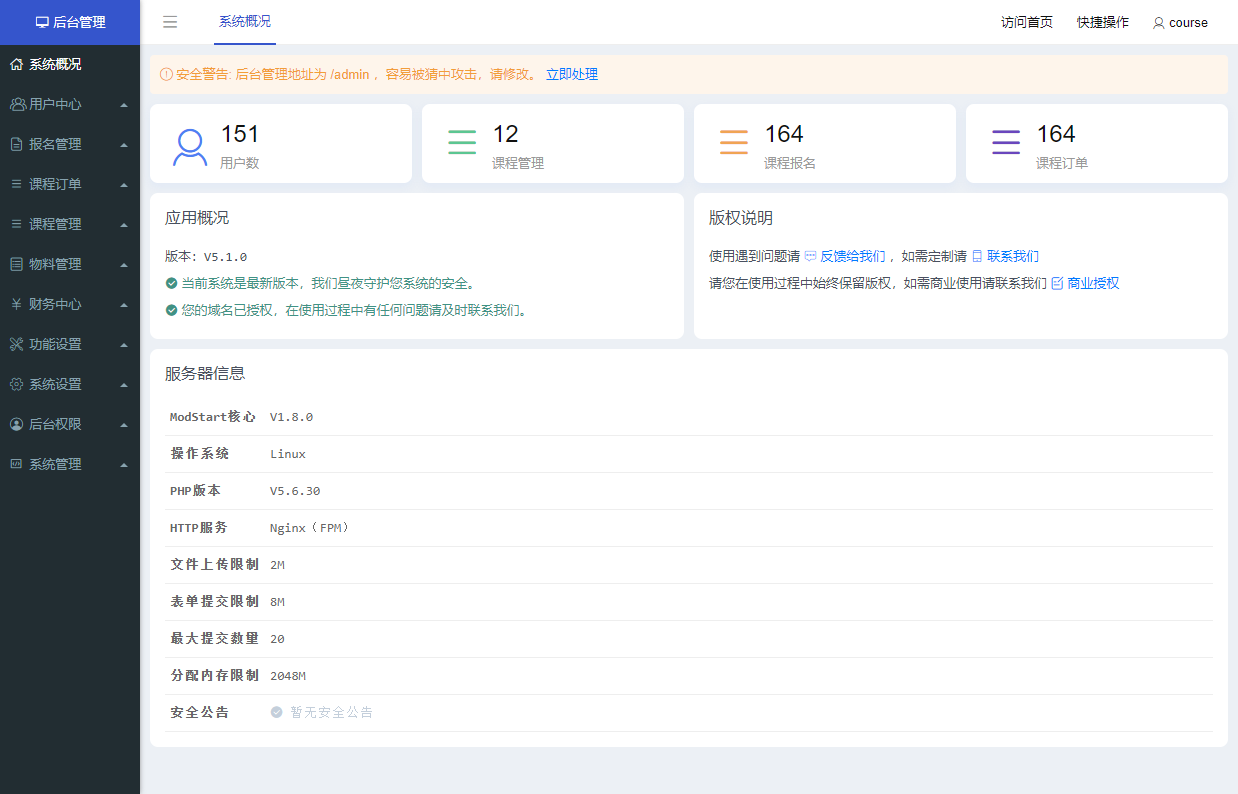Click 164 above the 课程订单 card label
This screenshot has width=1238, height=794.
point(1056,134)
